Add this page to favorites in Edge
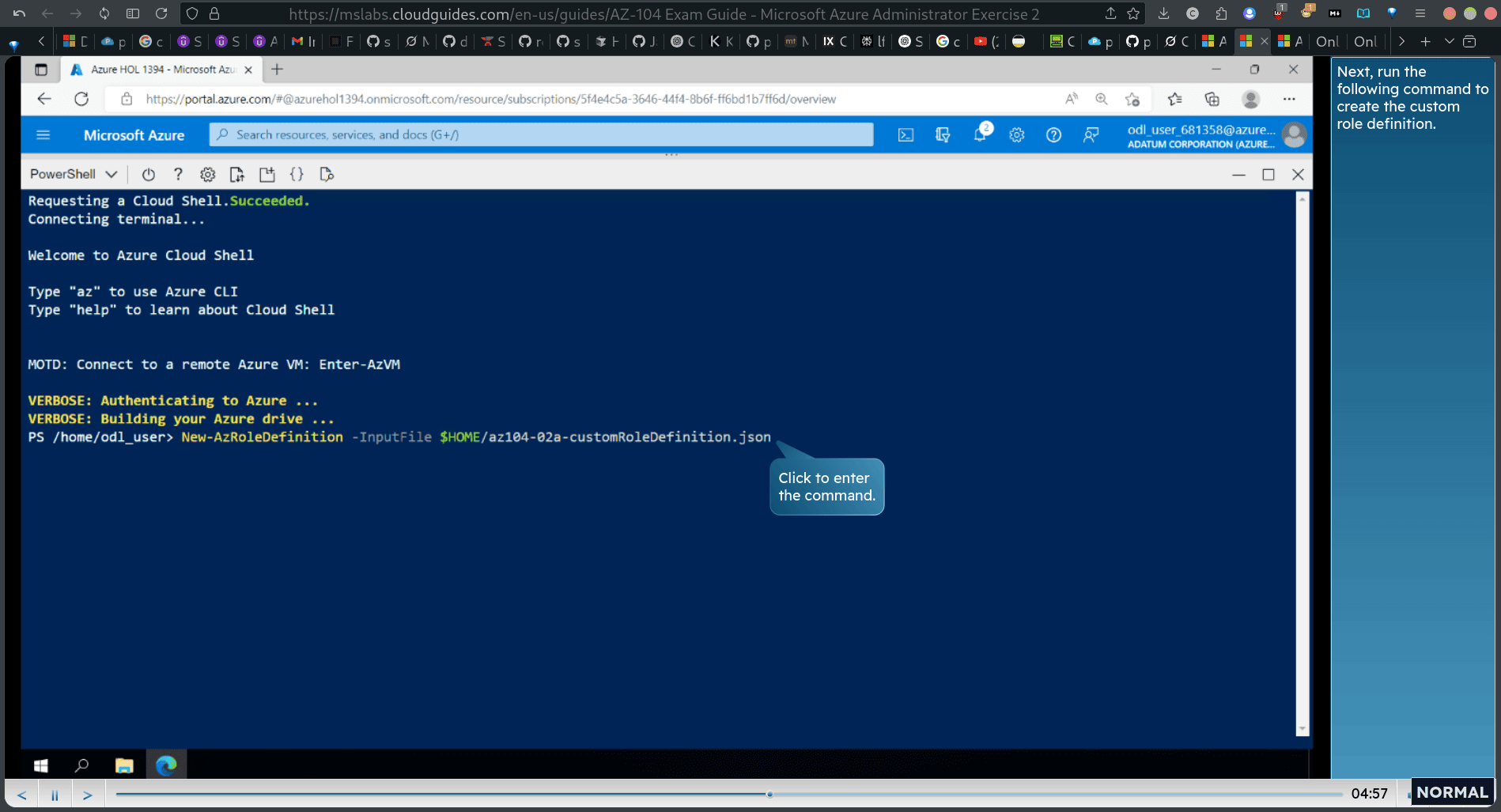 pyautogui.click(x=1132, y=99)
